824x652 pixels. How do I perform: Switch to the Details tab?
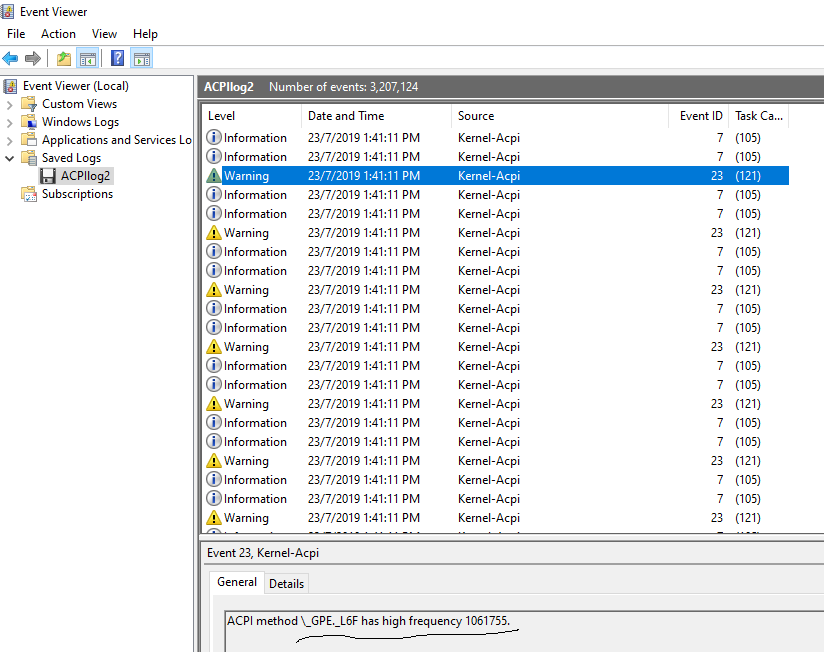click(x=286, y=583)
